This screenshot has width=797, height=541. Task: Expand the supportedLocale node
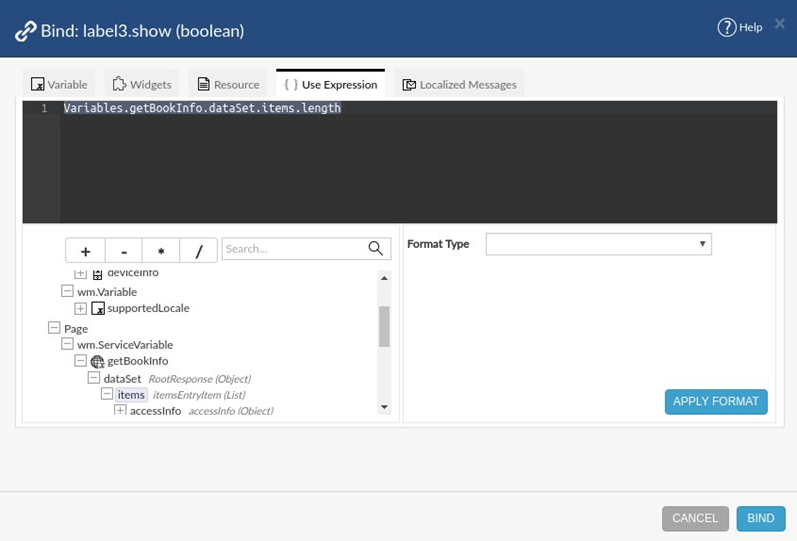tap(81, 308)
